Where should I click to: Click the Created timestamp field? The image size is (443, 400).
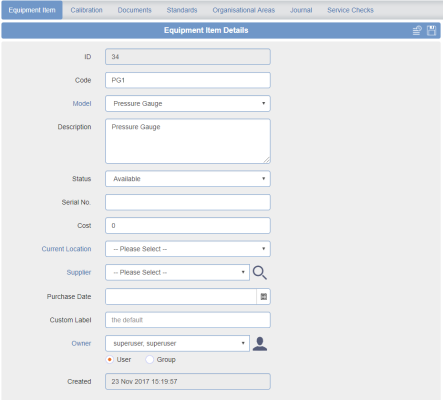188,382
